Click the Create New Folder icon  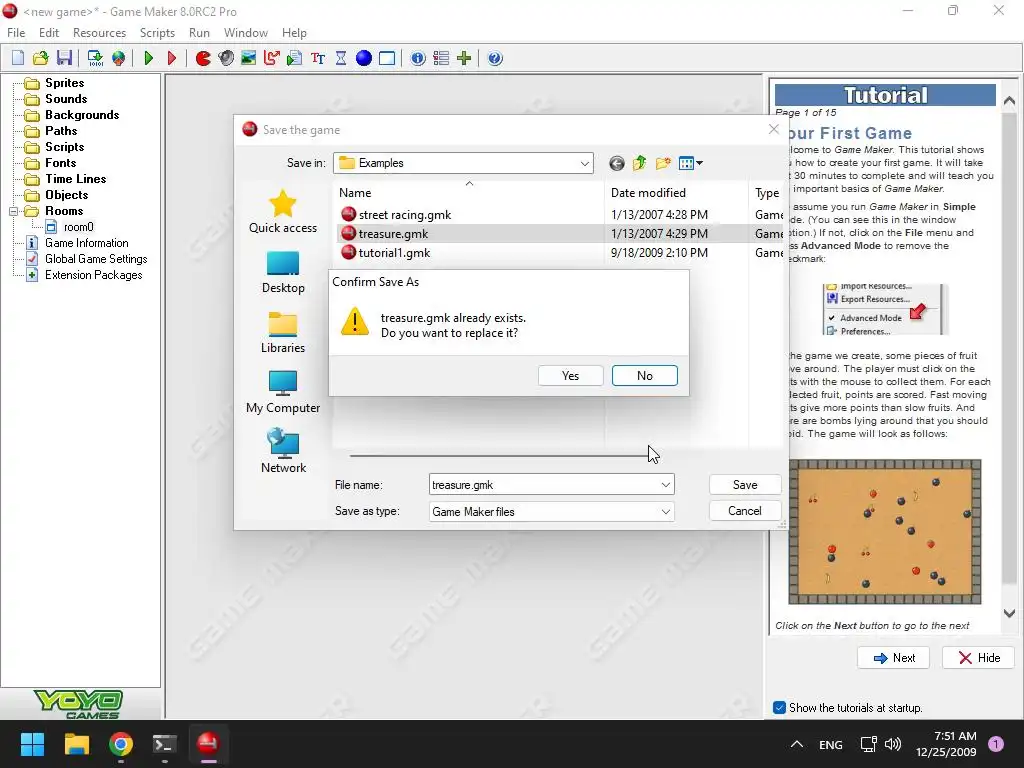[663, 163]
